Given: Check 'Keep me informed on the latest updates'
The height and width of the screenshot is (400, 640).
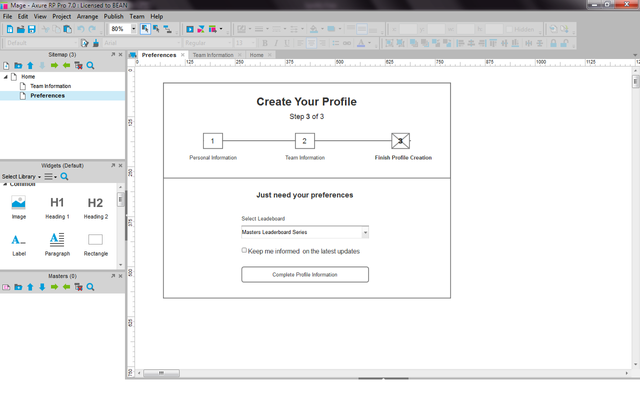Looking at the screenshot, I should pyautogui.click(x=244, y=250).
